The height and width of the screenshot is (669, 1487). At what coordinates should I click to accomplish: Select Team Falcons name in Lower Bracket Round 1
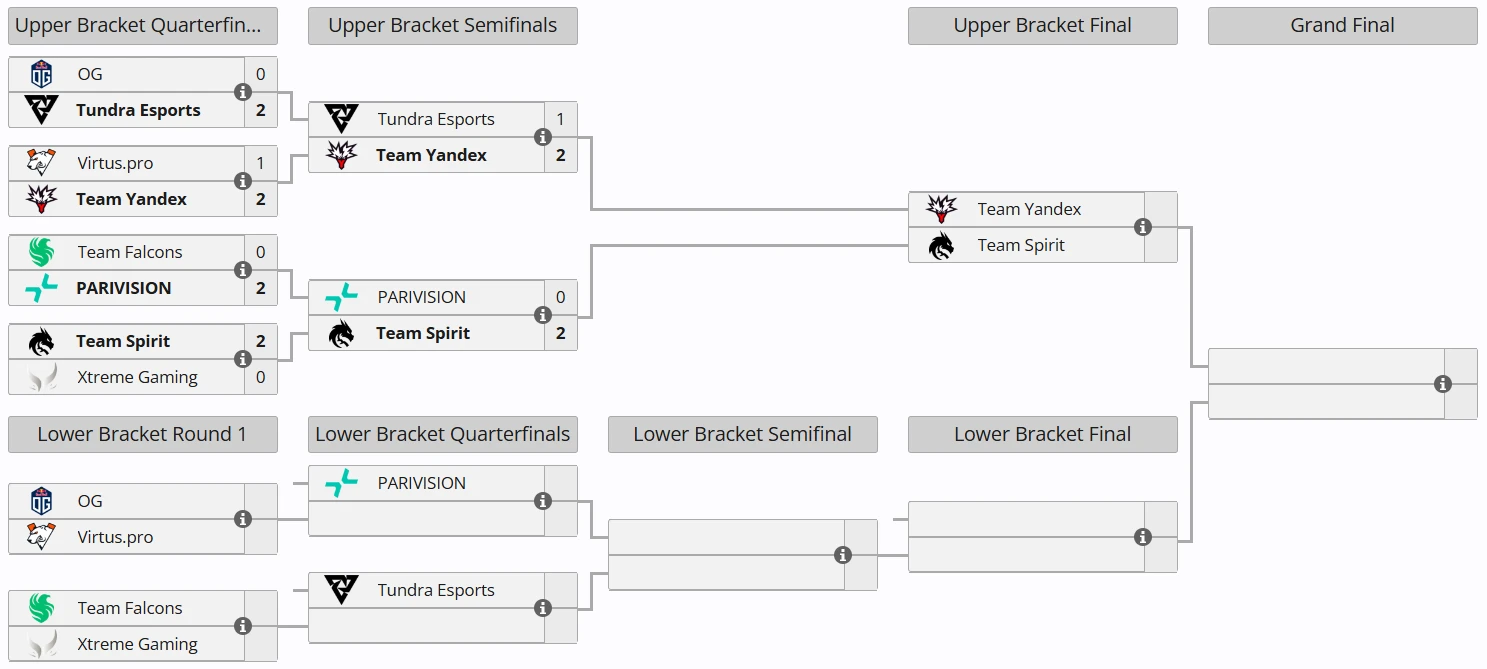click(130, 608)
